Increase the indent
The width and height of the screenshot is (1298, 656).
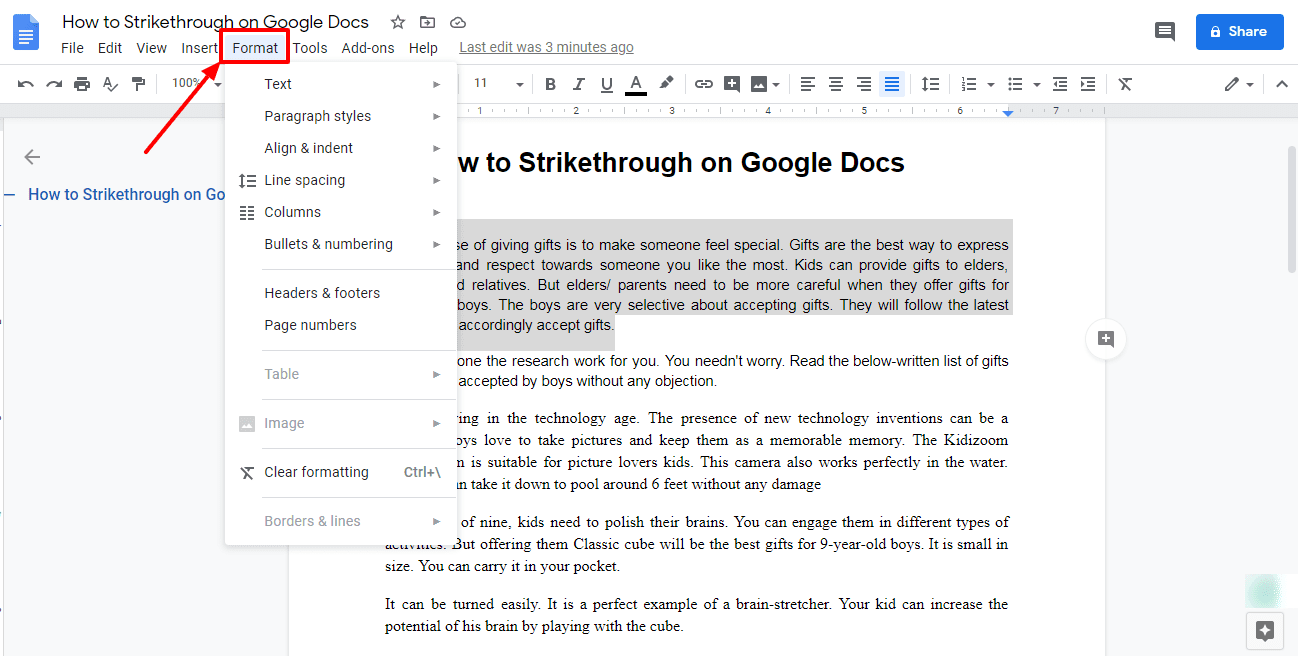click(x=1088, y=84)
